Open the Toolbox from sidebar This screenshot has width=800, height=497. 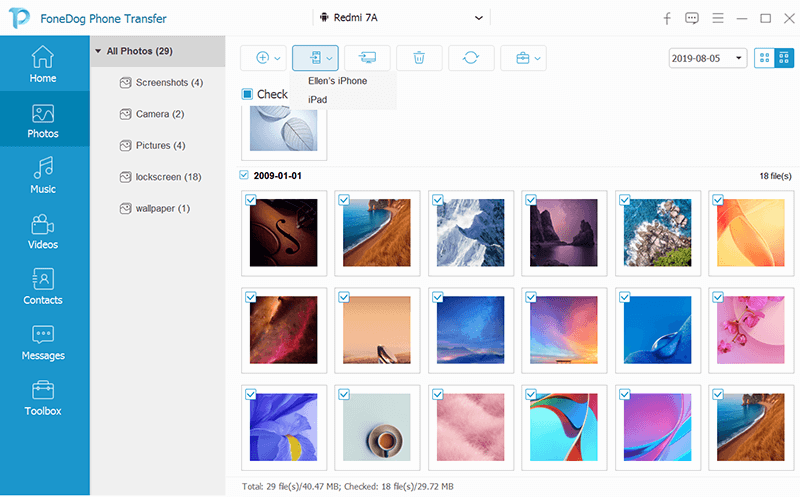coord(43,397)
